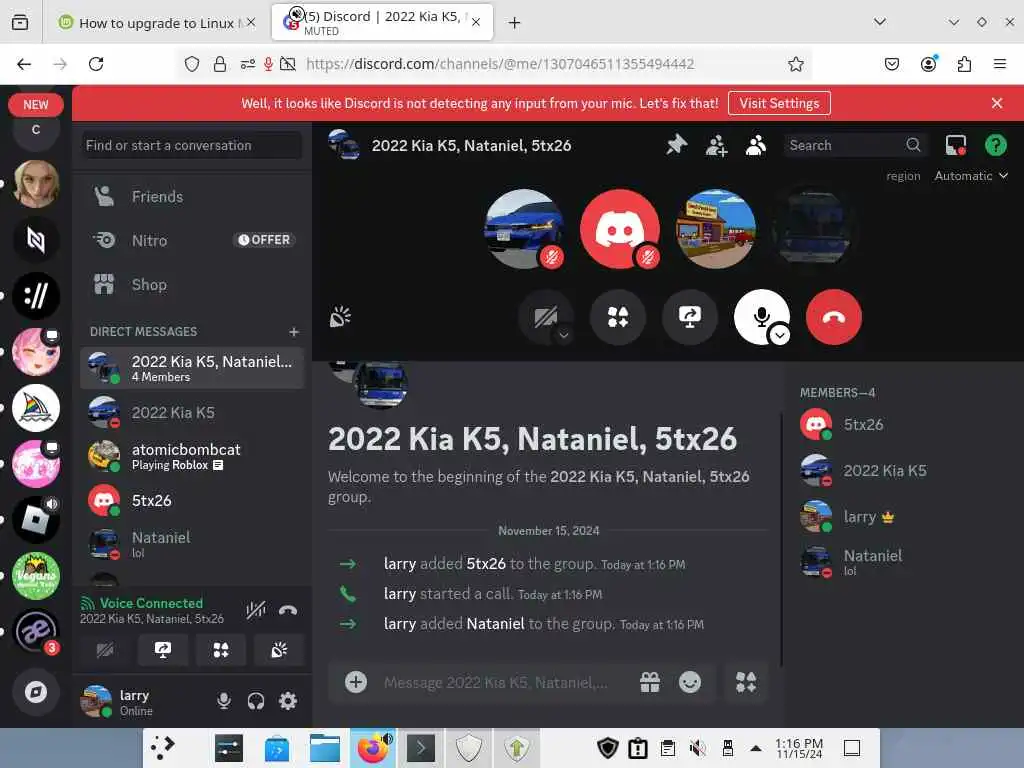The height and width of the screenshot is (768, 1024).
Task: Dismiss the red mic warning banner
Action: [x=997, y=103]
